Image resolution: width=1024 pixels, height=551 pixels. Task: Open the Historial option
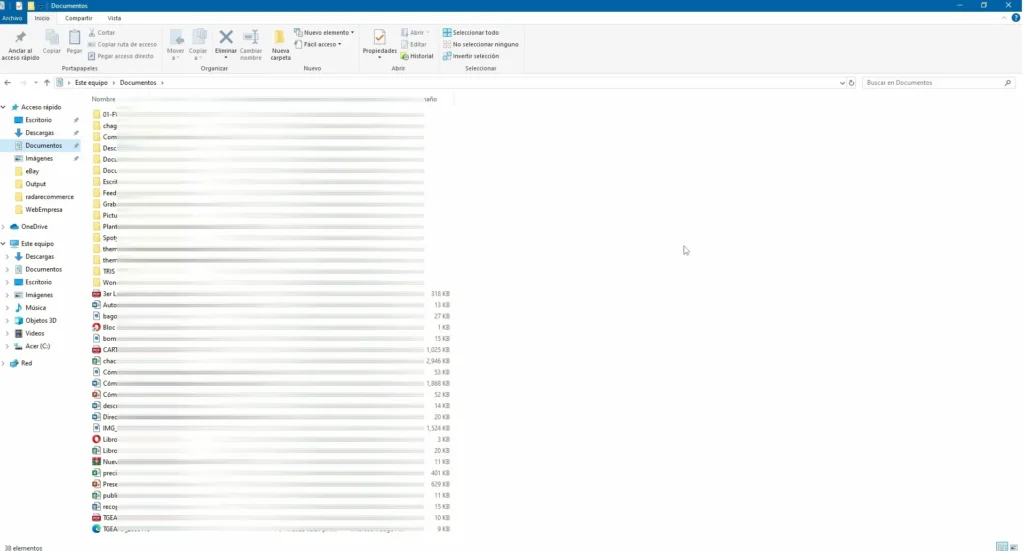coord(417,56)
